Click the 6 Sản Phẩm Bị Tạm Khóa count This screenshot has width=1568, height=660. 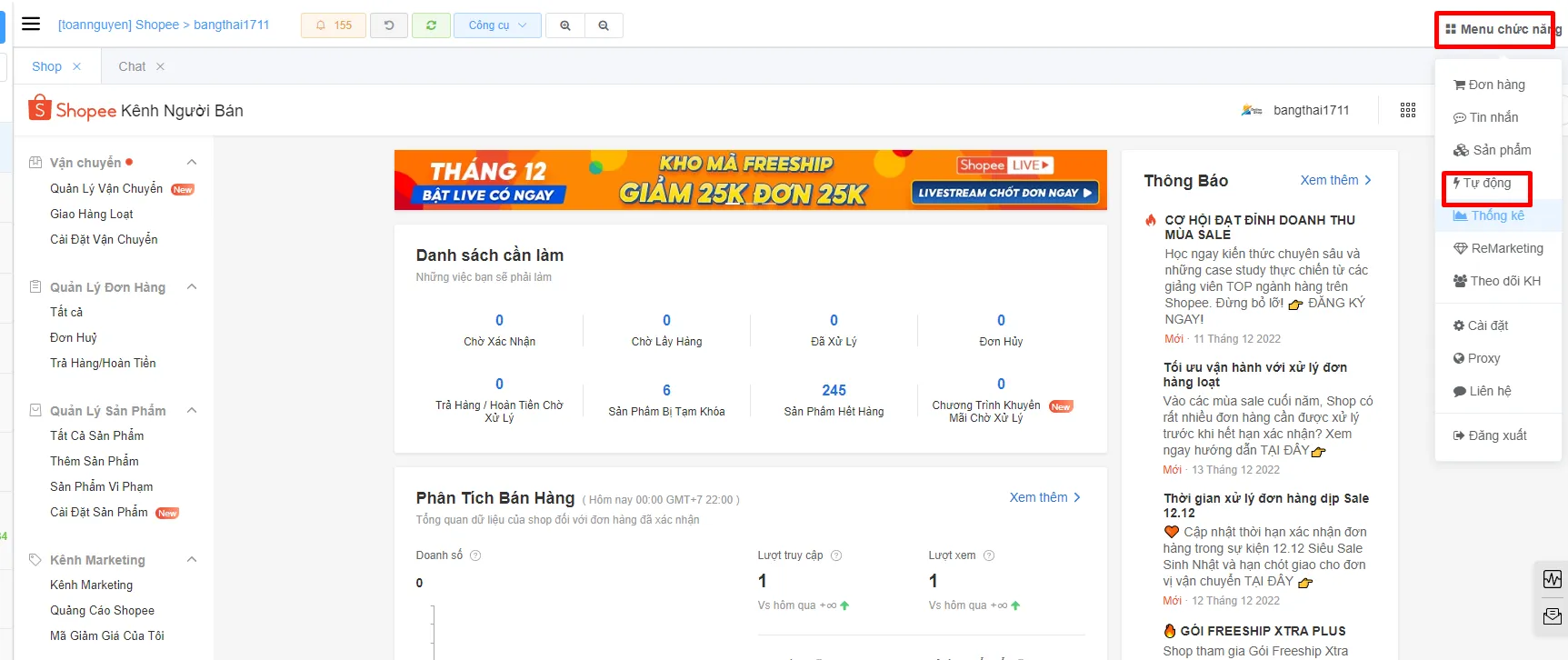click(666, 390)
